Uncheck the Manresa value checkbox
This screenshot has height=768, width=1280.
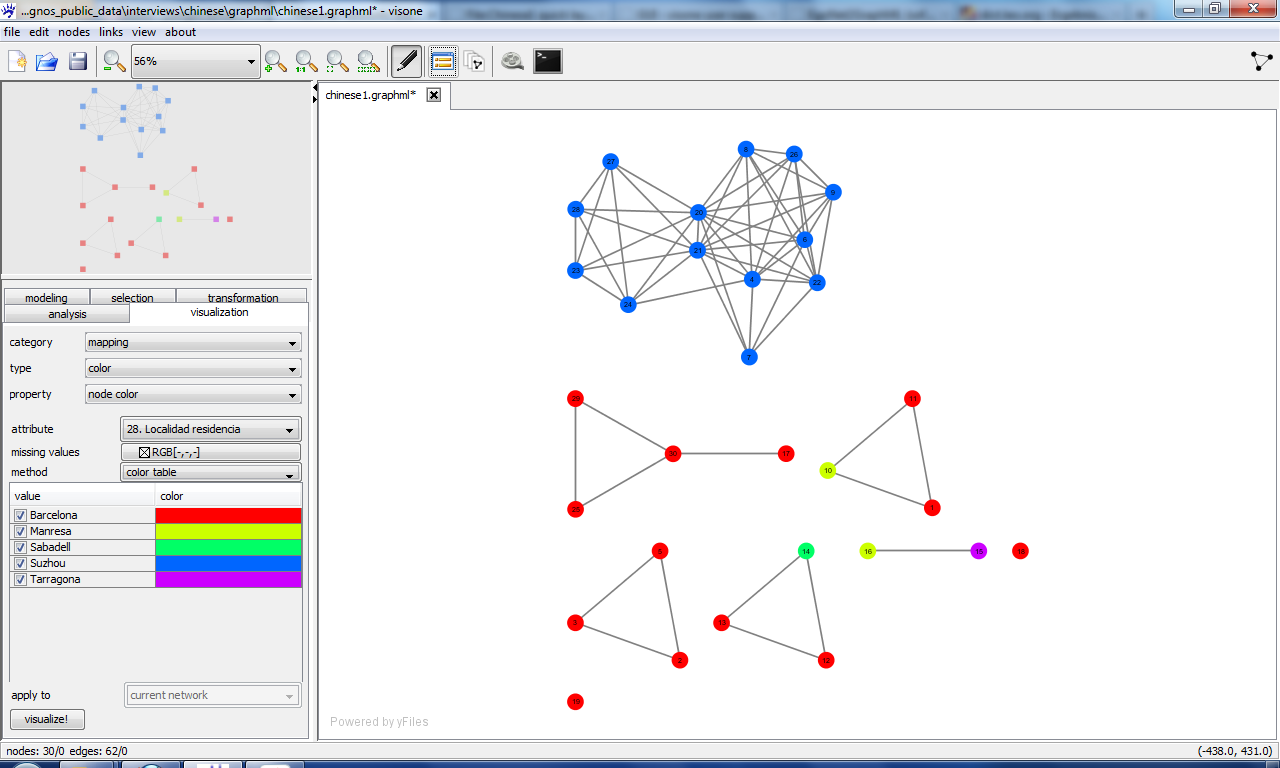(x=20, y=531)
